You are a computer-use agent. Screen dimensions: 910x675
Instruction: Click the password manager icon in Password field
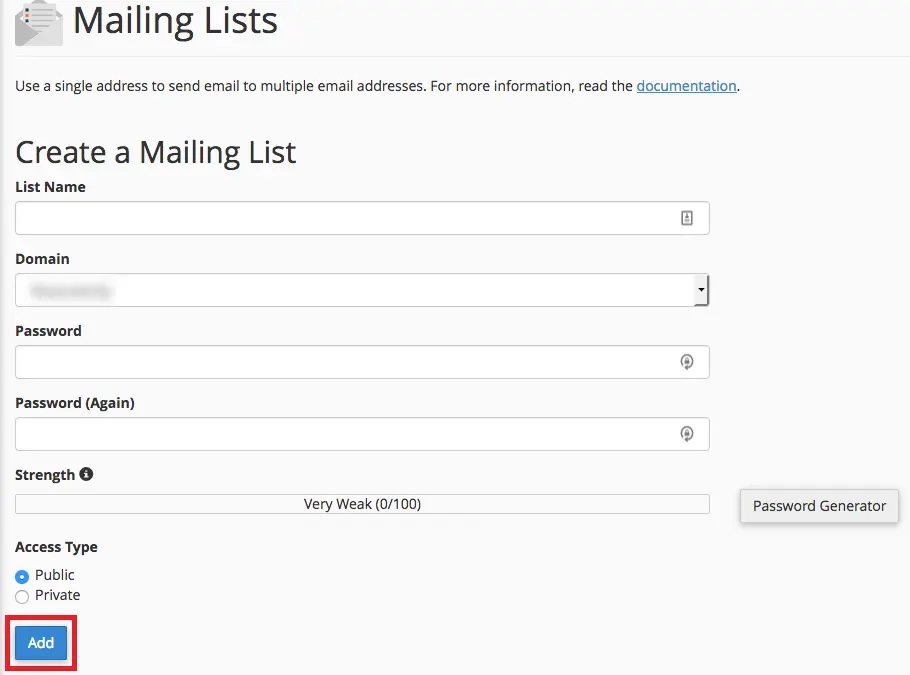[x=687, y=362]
